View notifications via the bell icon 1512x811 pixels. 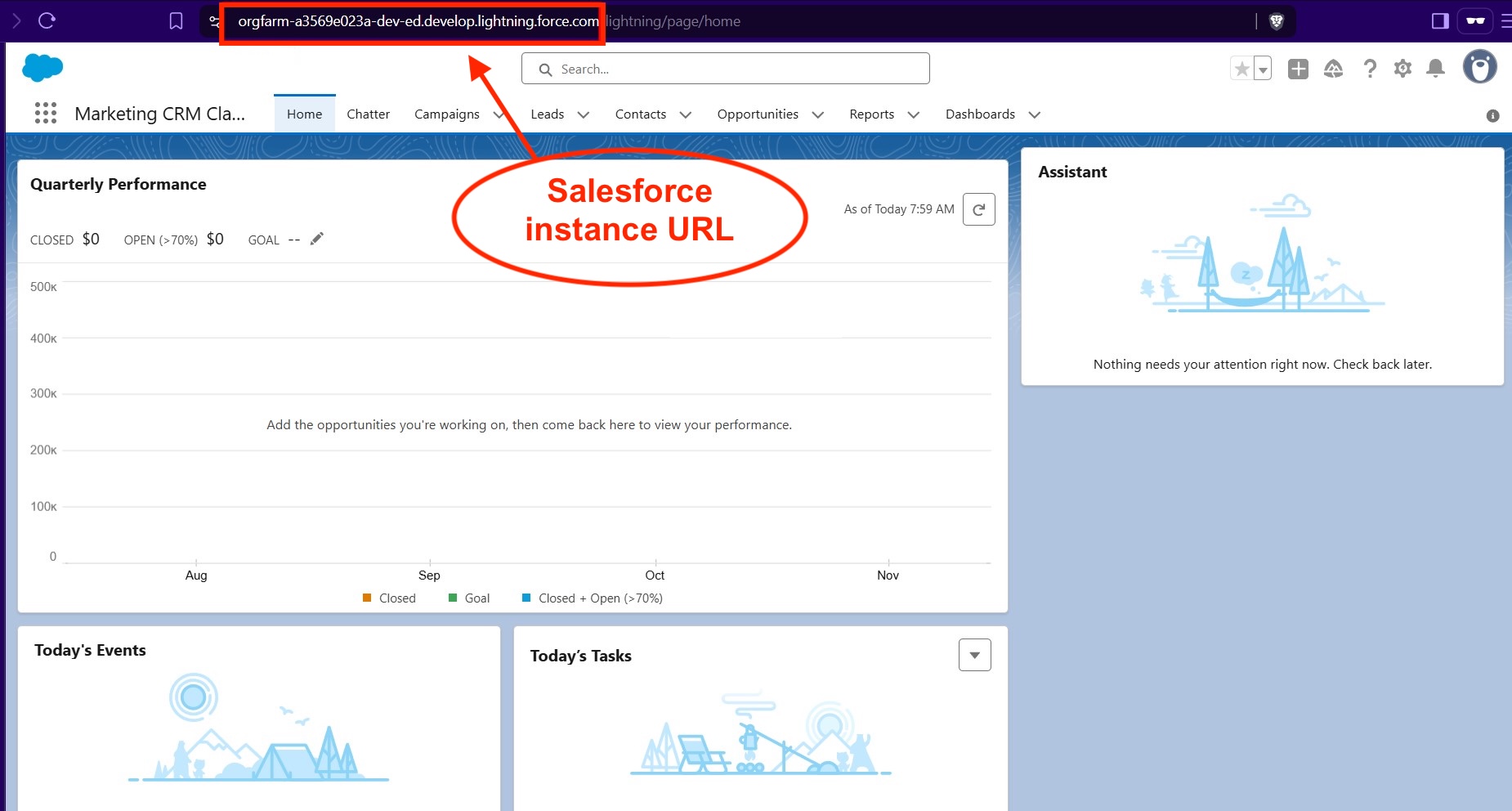[1436, 69]
